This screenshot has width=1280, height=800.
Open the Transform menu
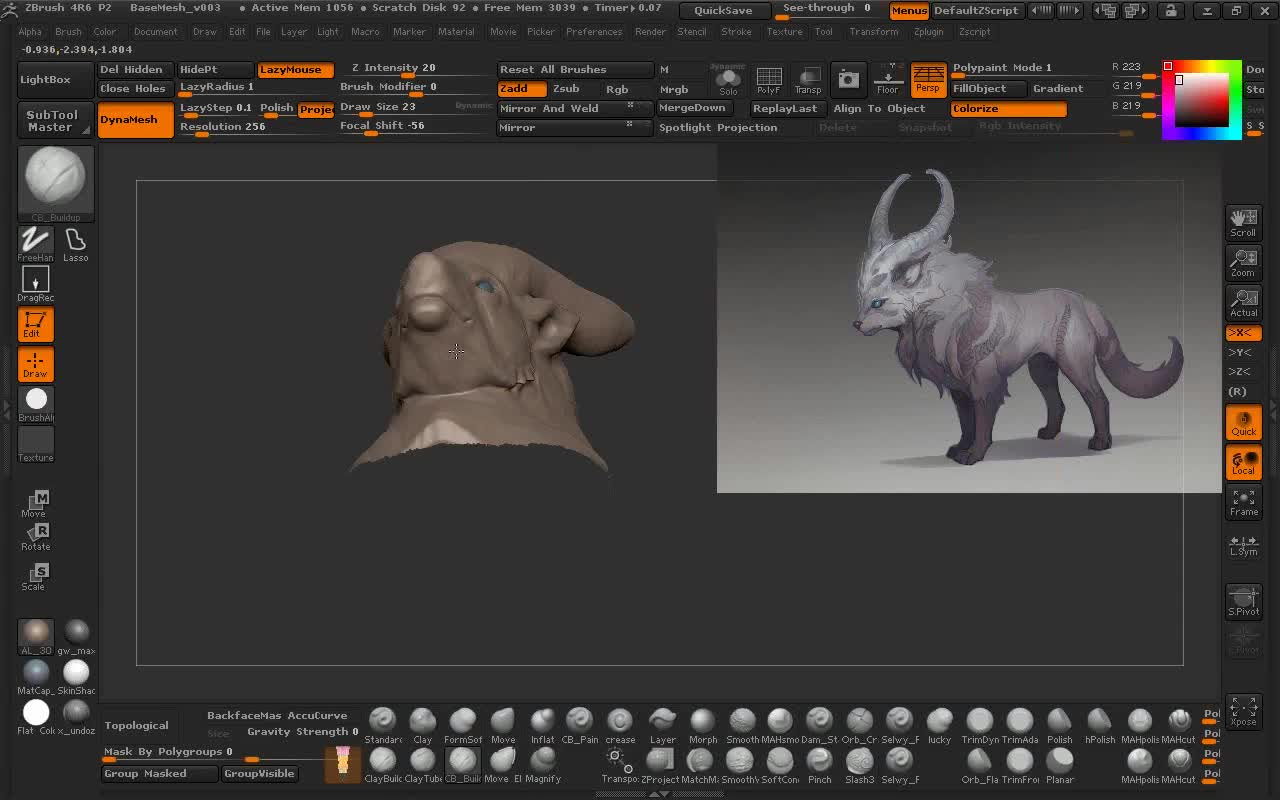point(873,31)
